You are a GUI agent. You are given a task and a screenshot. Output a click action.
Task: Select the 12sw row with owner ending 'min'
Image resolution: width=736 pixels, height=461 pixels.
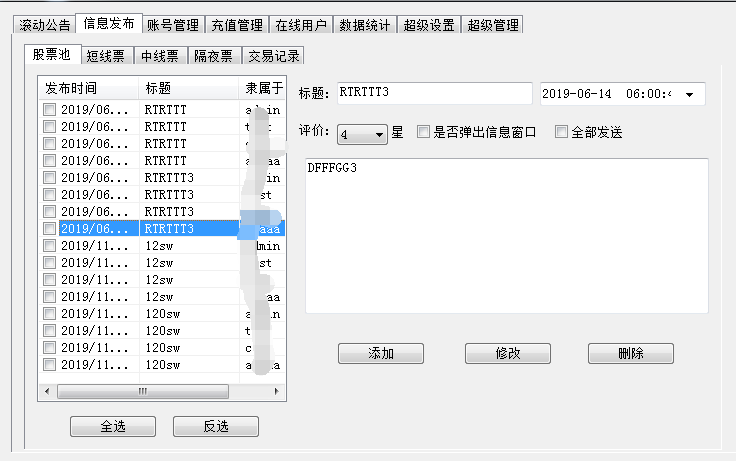pos(162,246)
